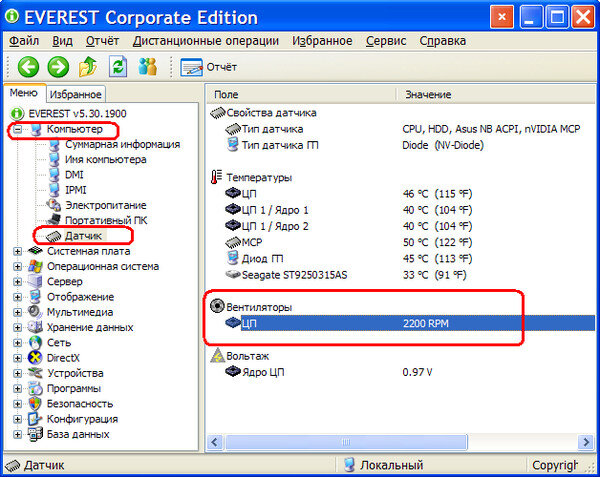Image resolution: width=600 pixels, height=477 pixels.
Task: Click the Безопасность shield icon
Action: (35, 404)
